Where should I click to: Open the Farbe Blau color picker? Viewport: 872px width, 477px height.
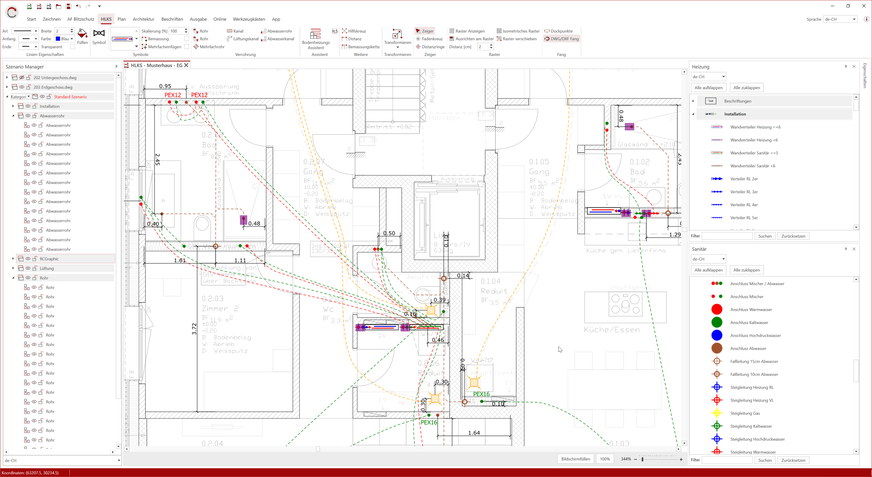[x=63, y=39]
